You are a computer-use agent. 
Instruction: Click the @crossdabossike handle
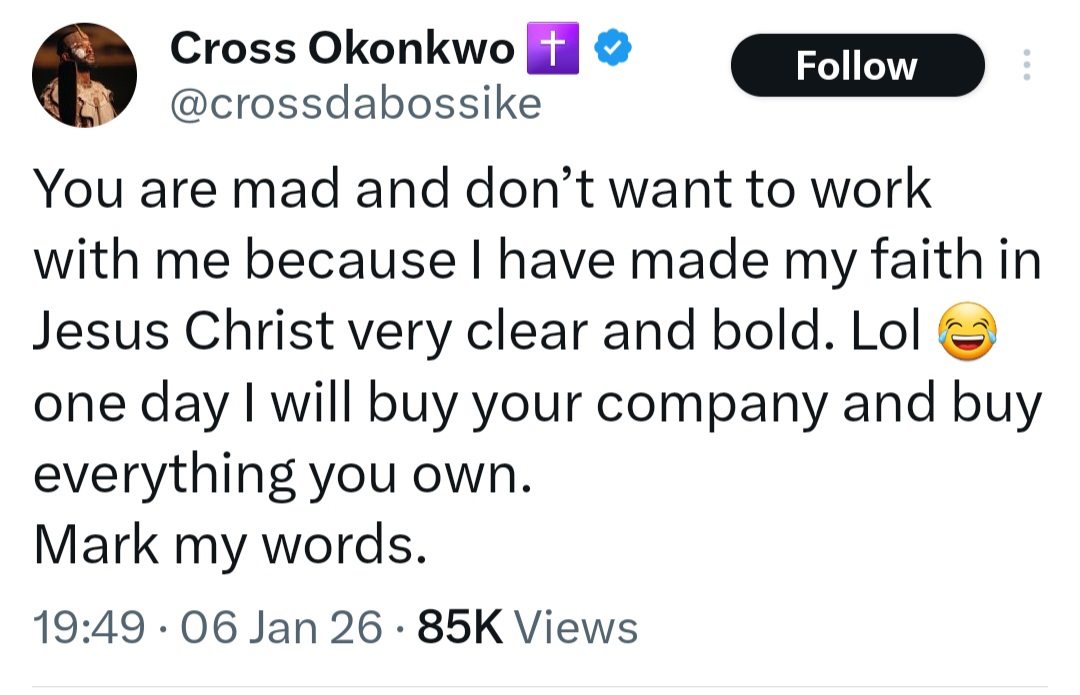click(x=355, y=103)
